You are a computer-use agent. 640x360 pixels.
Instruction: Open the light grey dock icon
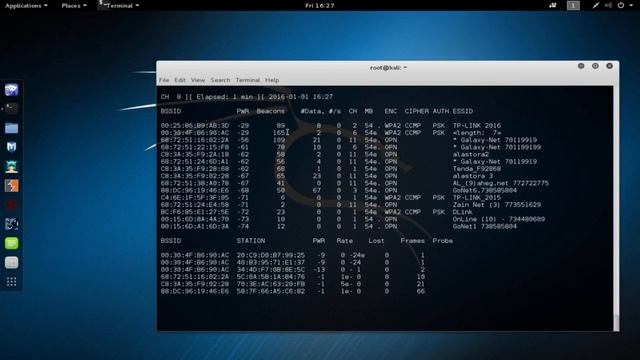(x=11, y=262)
